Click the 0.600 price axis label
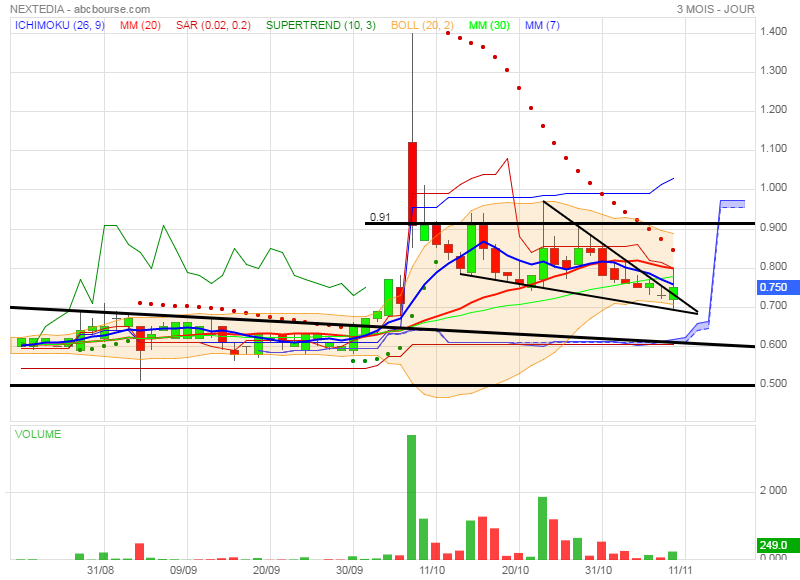The height and width of the screenshot is (580, 800). tap(773, 344)
